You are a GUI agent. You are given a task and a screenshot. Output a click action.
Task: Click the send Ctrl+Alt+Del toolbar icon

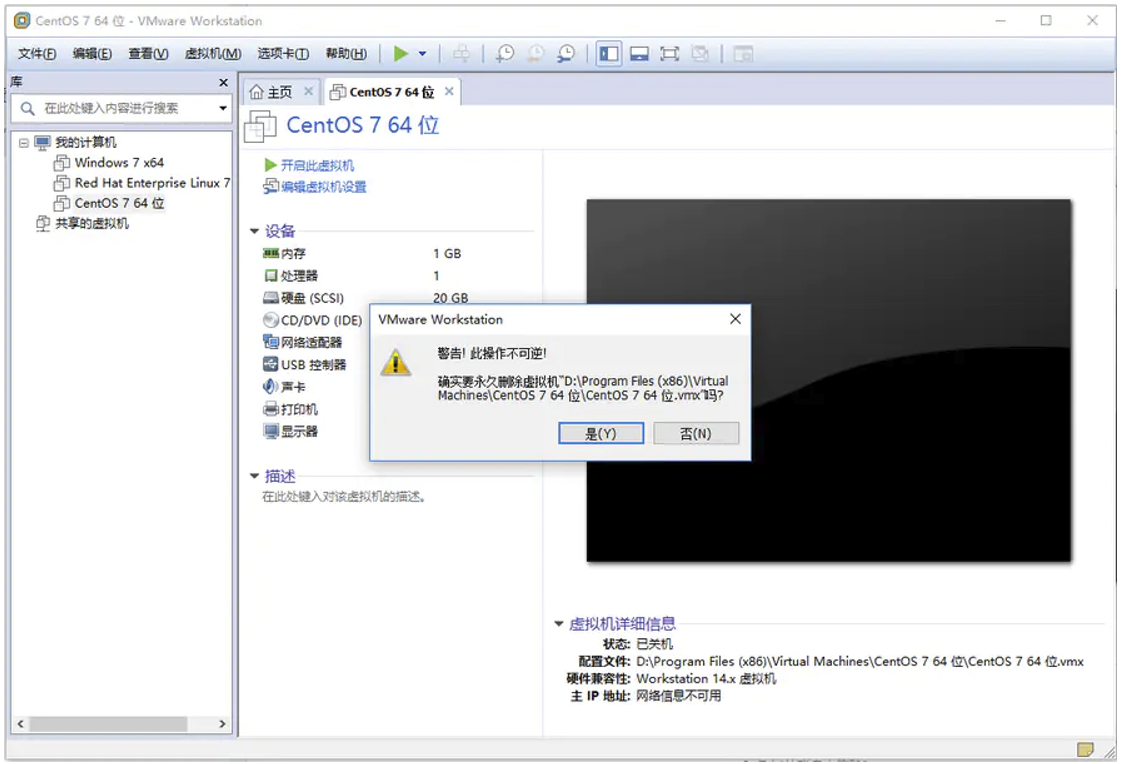(x=462, y=54)
